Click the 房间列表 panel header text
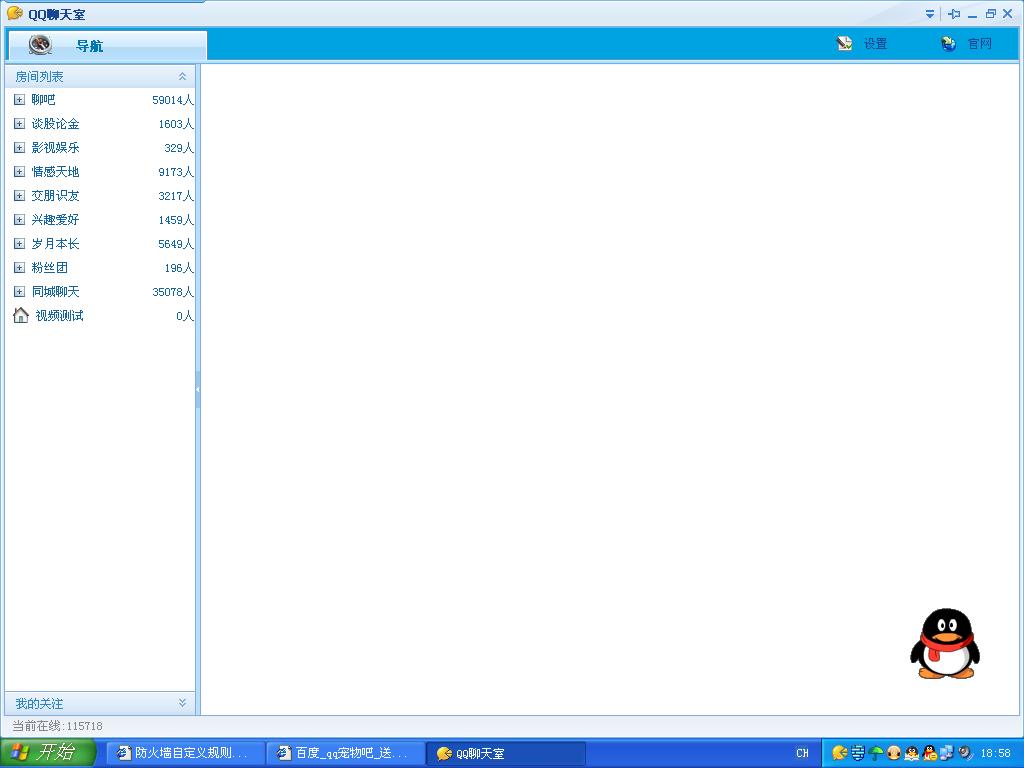Image resolution: width=1024 pixels, height=768 pixels. point(39,76)
